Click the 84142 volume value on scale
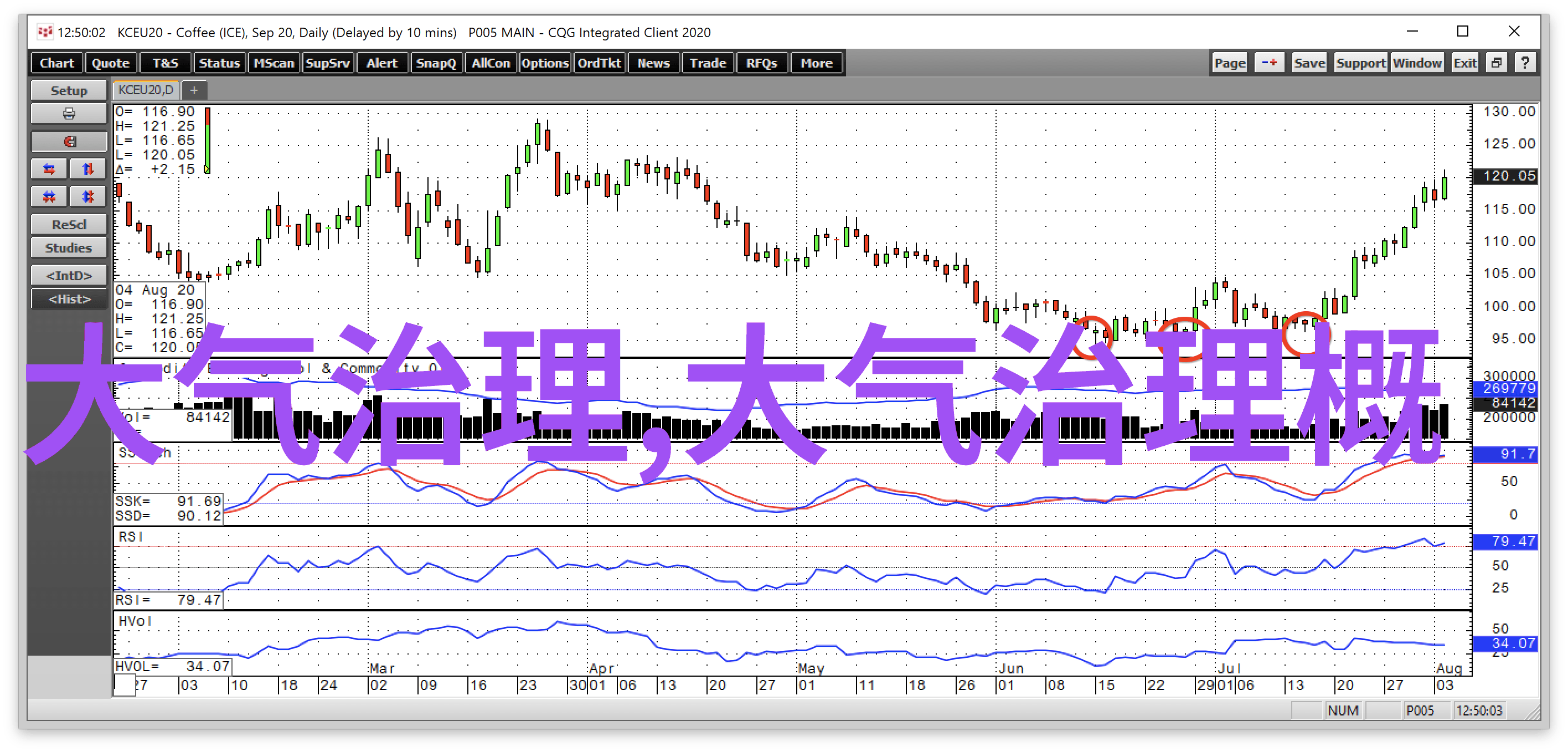Screen dimensions: 1568x752 tap(1505, 403)
